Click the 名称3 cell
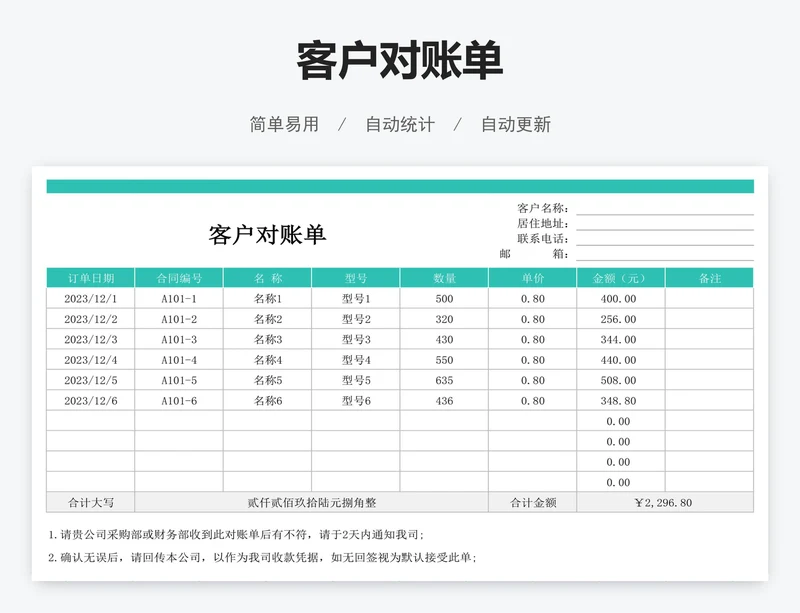The width and height of the screenshot is (800, 613). (x=267, y=339)
